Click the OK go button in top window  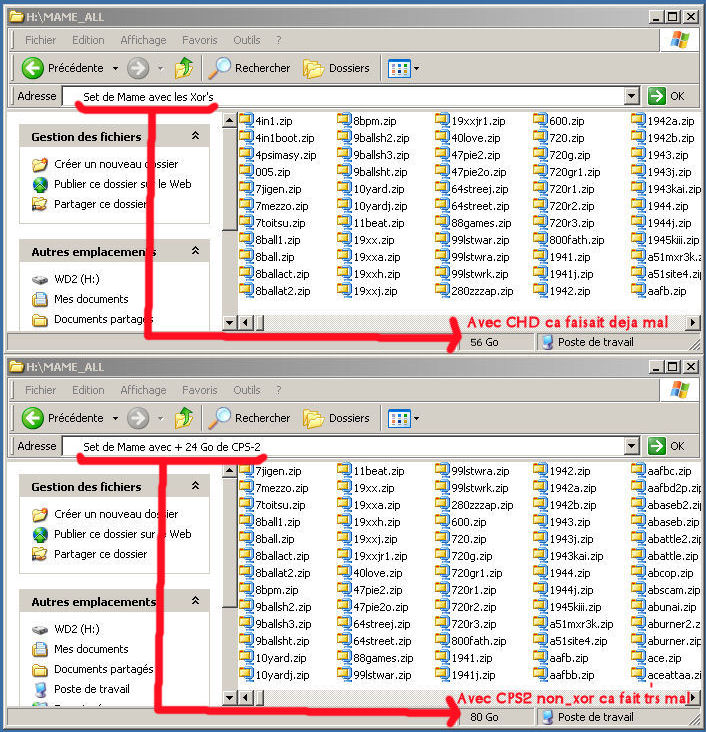pyautogui.click(x=666, y=96)
